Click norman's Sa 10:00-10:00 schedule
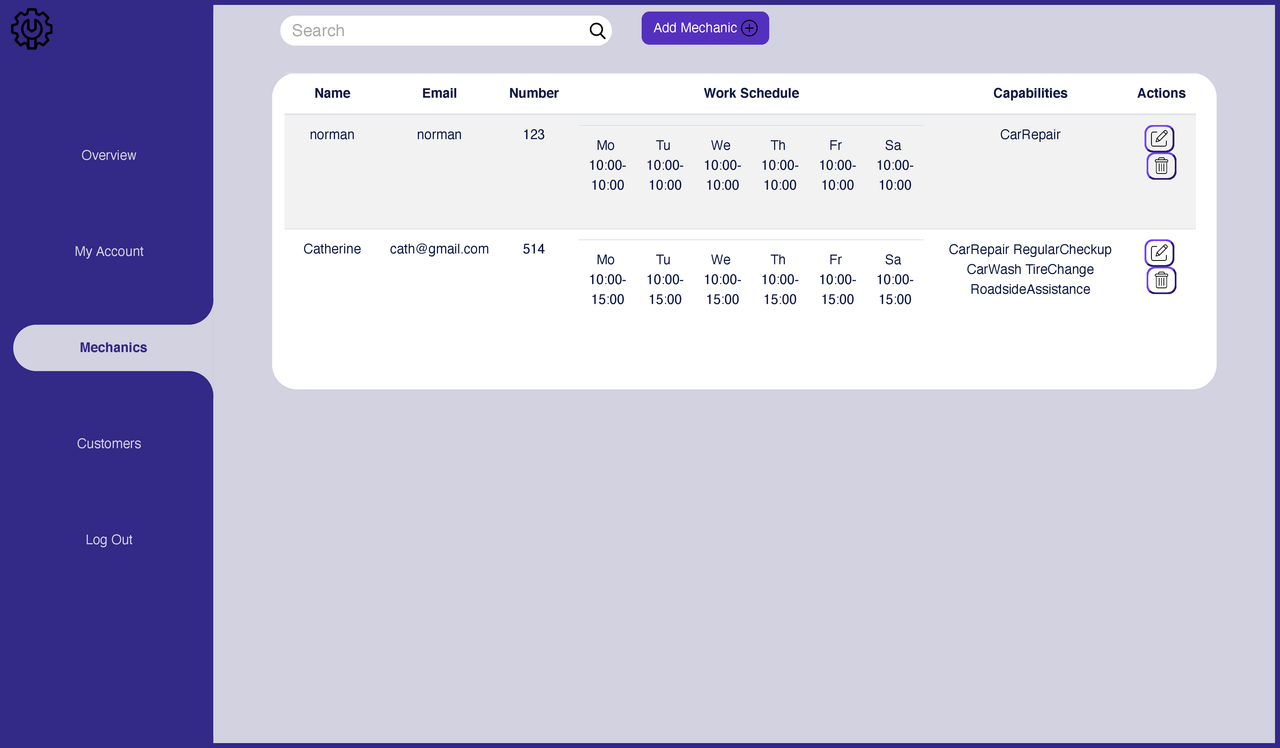 click(x=895, y=165)
